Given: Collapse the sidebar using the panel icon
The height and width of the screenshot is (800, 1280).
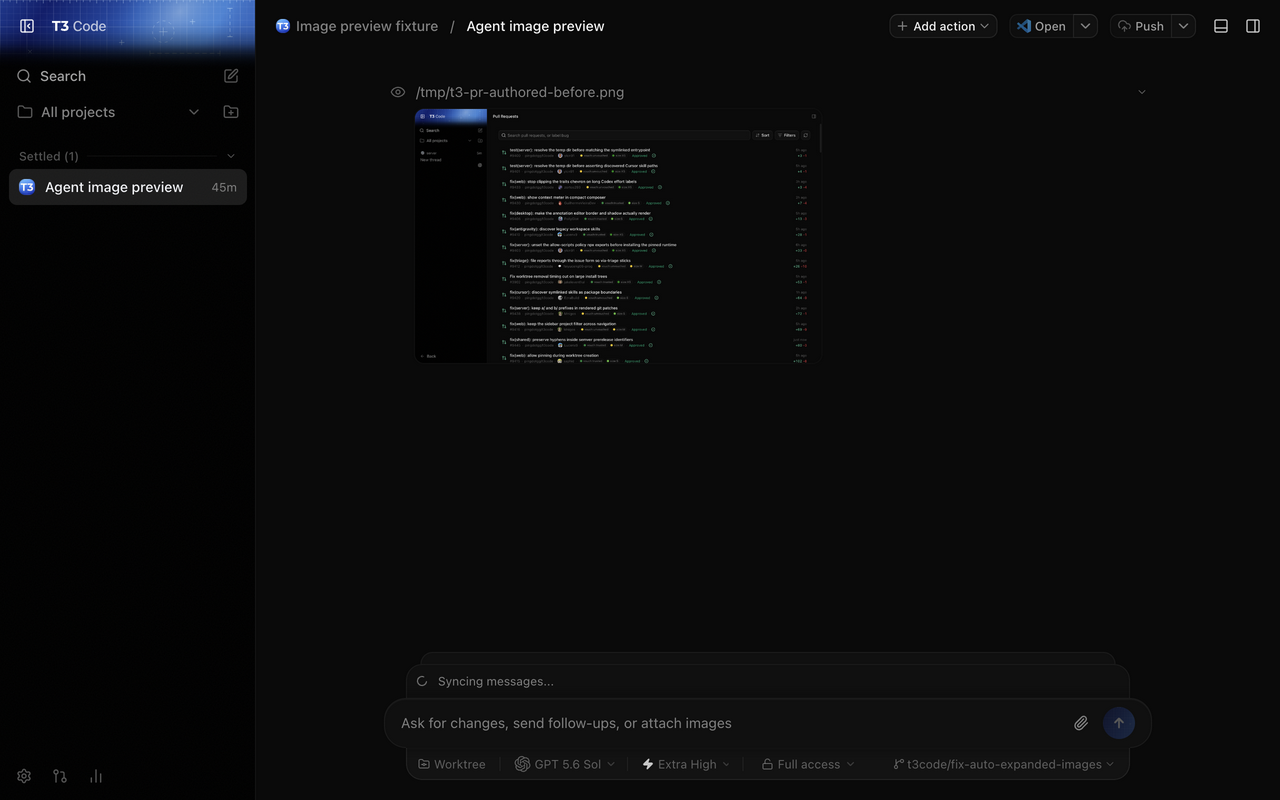Looking at the screenshot, I should click(x=27, y=26).
